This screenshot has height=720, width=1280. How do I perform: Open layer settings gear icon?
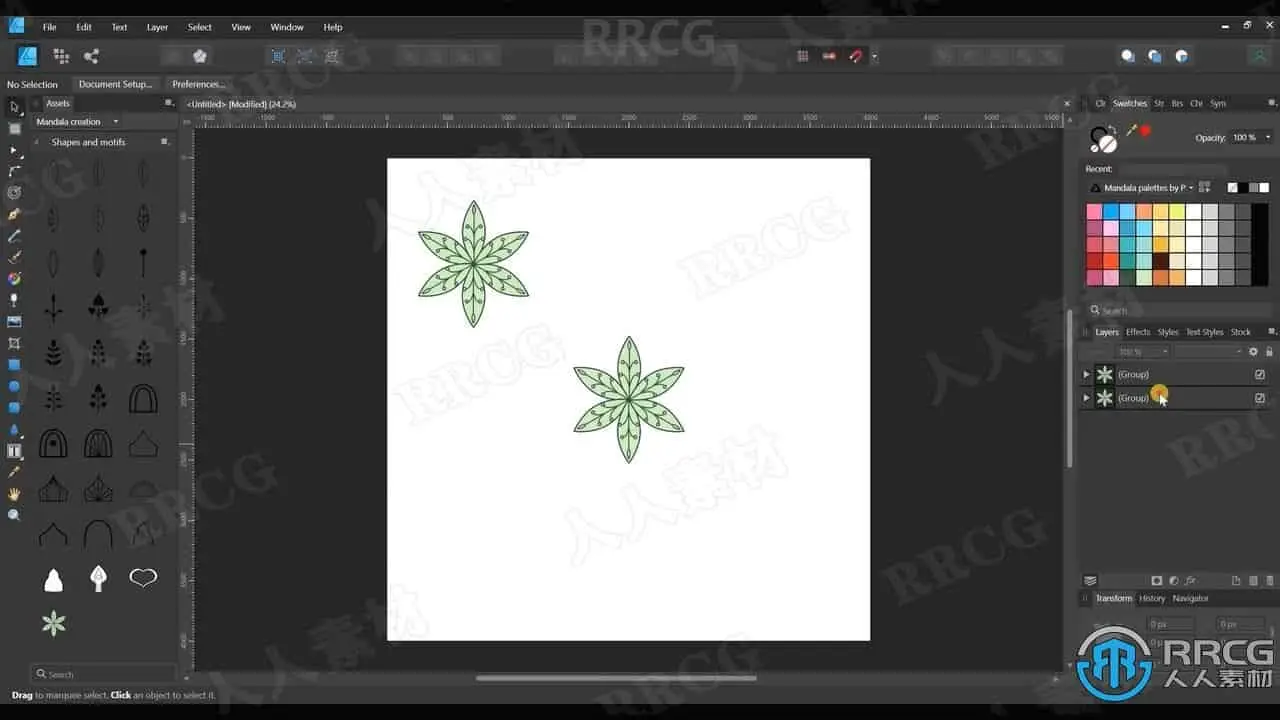(x=1253, y=352)
